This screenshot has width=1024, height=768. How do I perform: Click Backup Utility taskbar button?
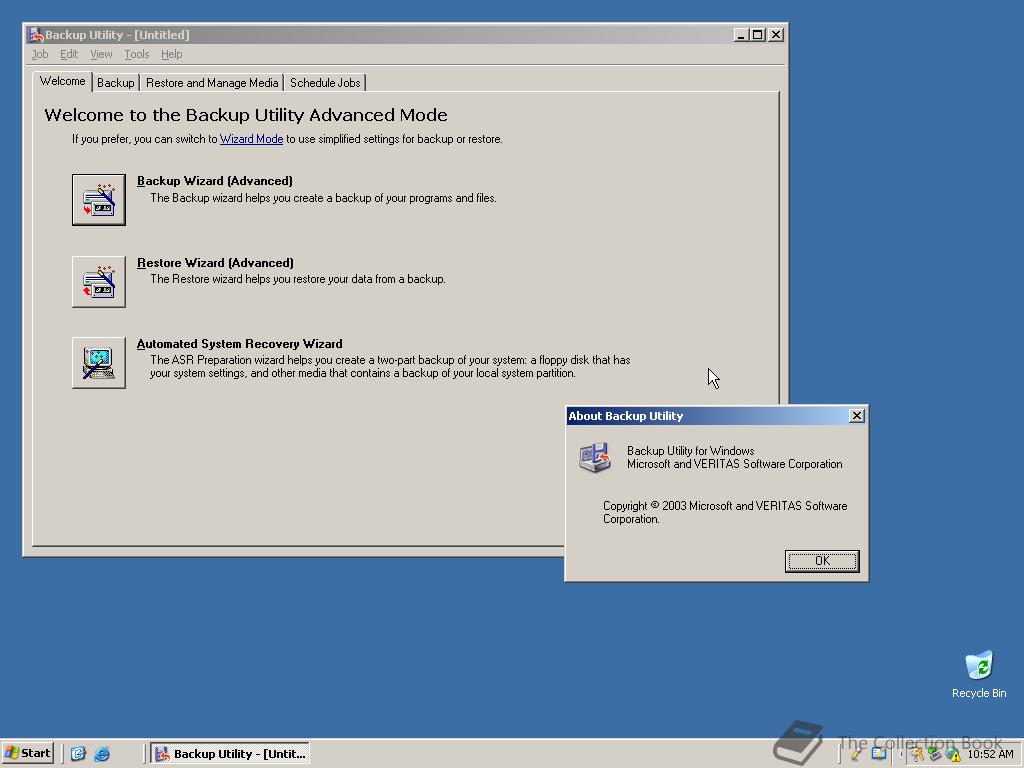(230, 754)
